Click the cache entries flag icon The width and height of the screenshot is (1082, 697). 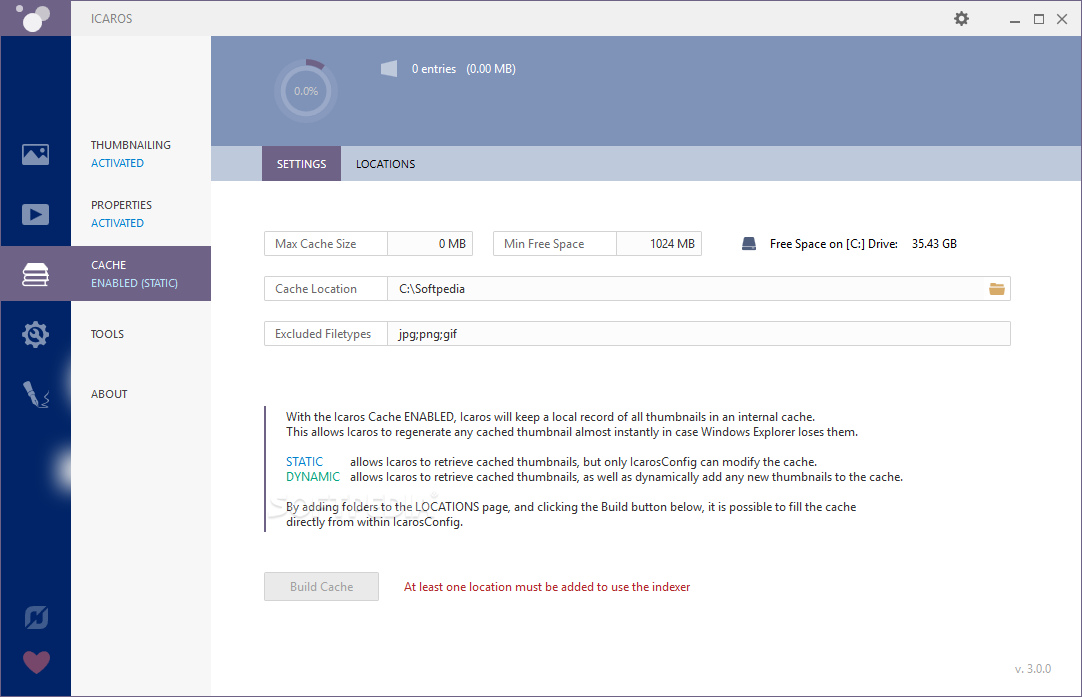(x=389, y=68)
